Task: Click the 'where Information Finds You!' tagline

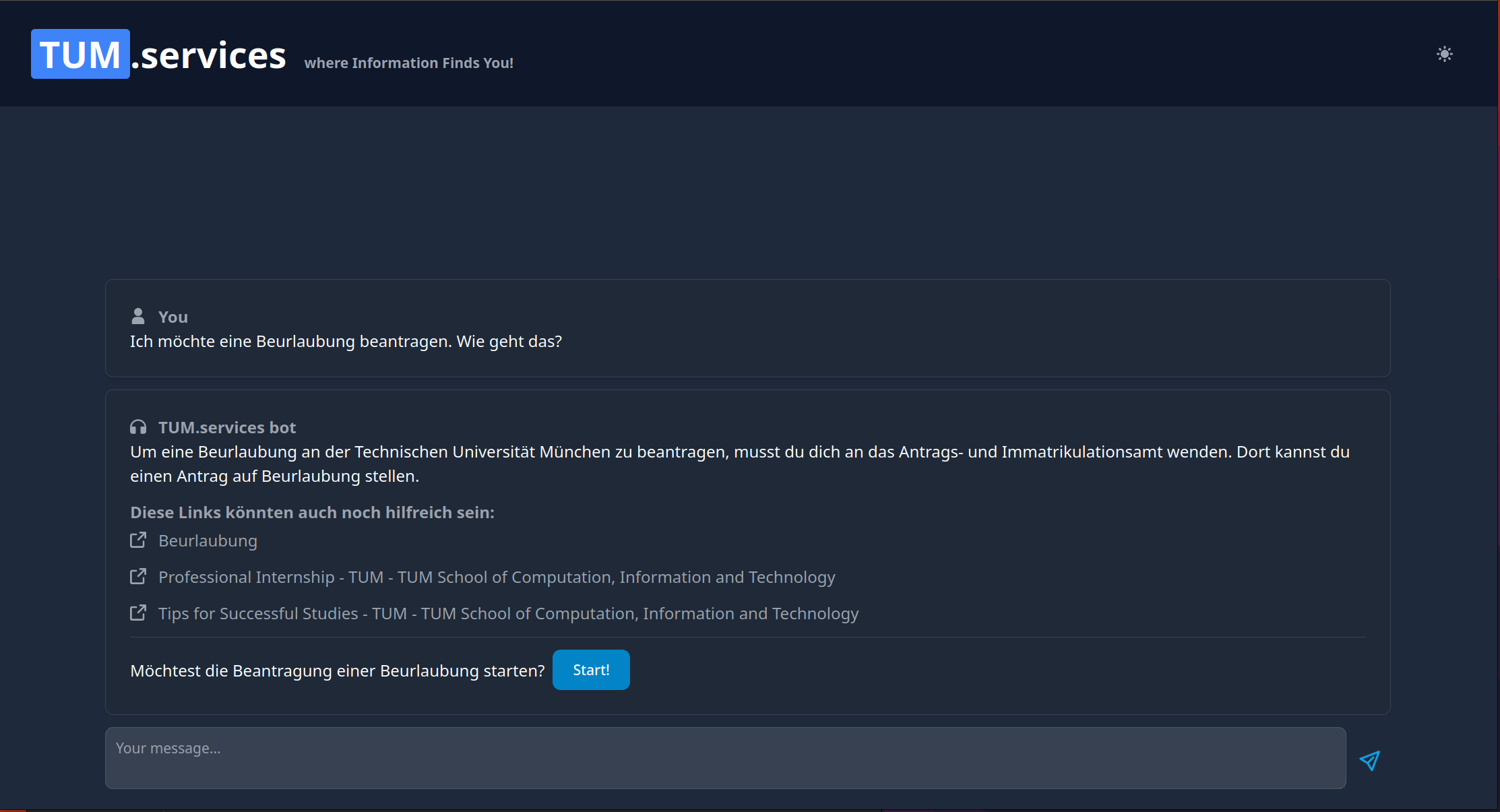Action: (408, 63)
